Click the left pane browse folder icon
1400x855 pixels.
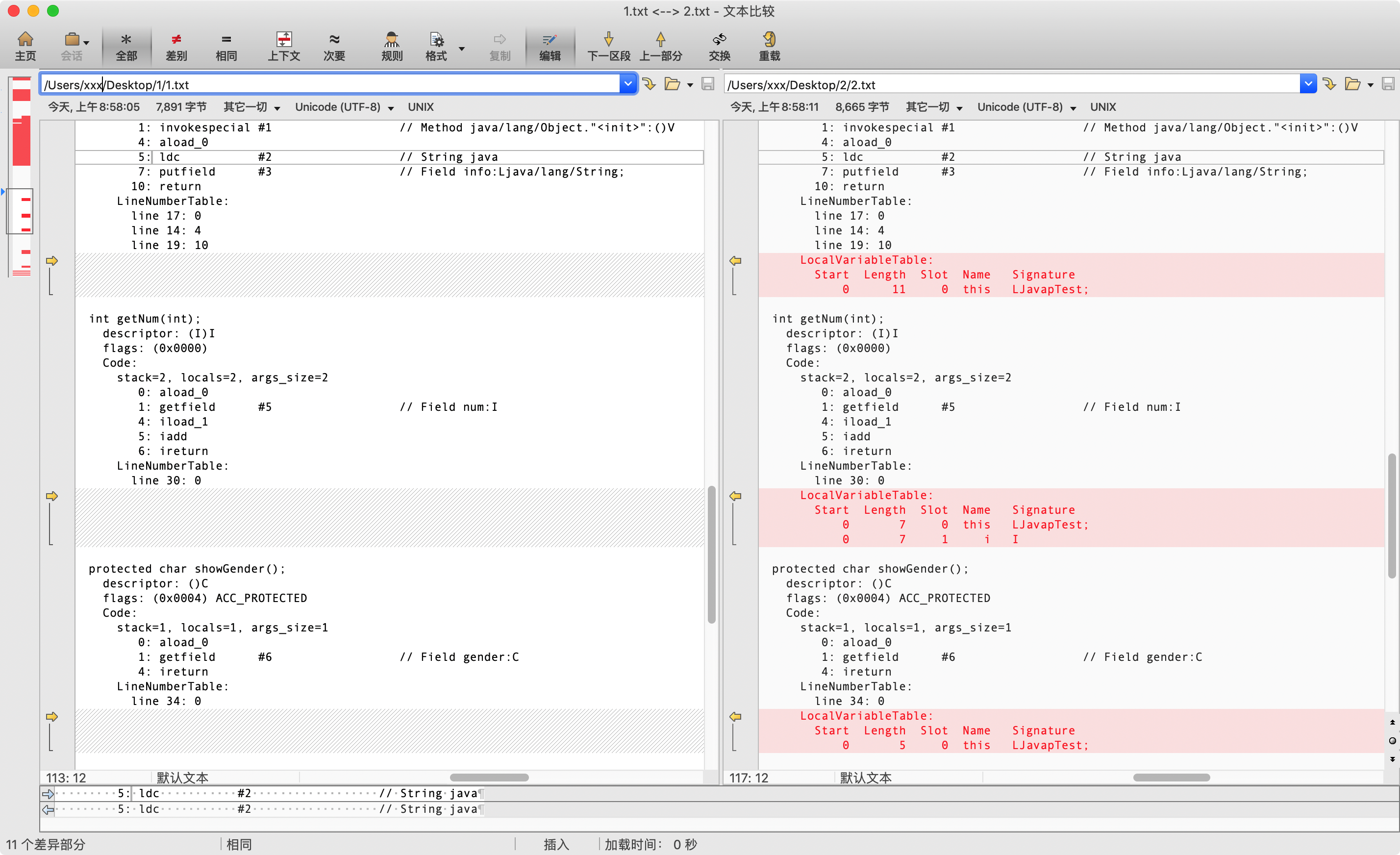click(672, 85)
